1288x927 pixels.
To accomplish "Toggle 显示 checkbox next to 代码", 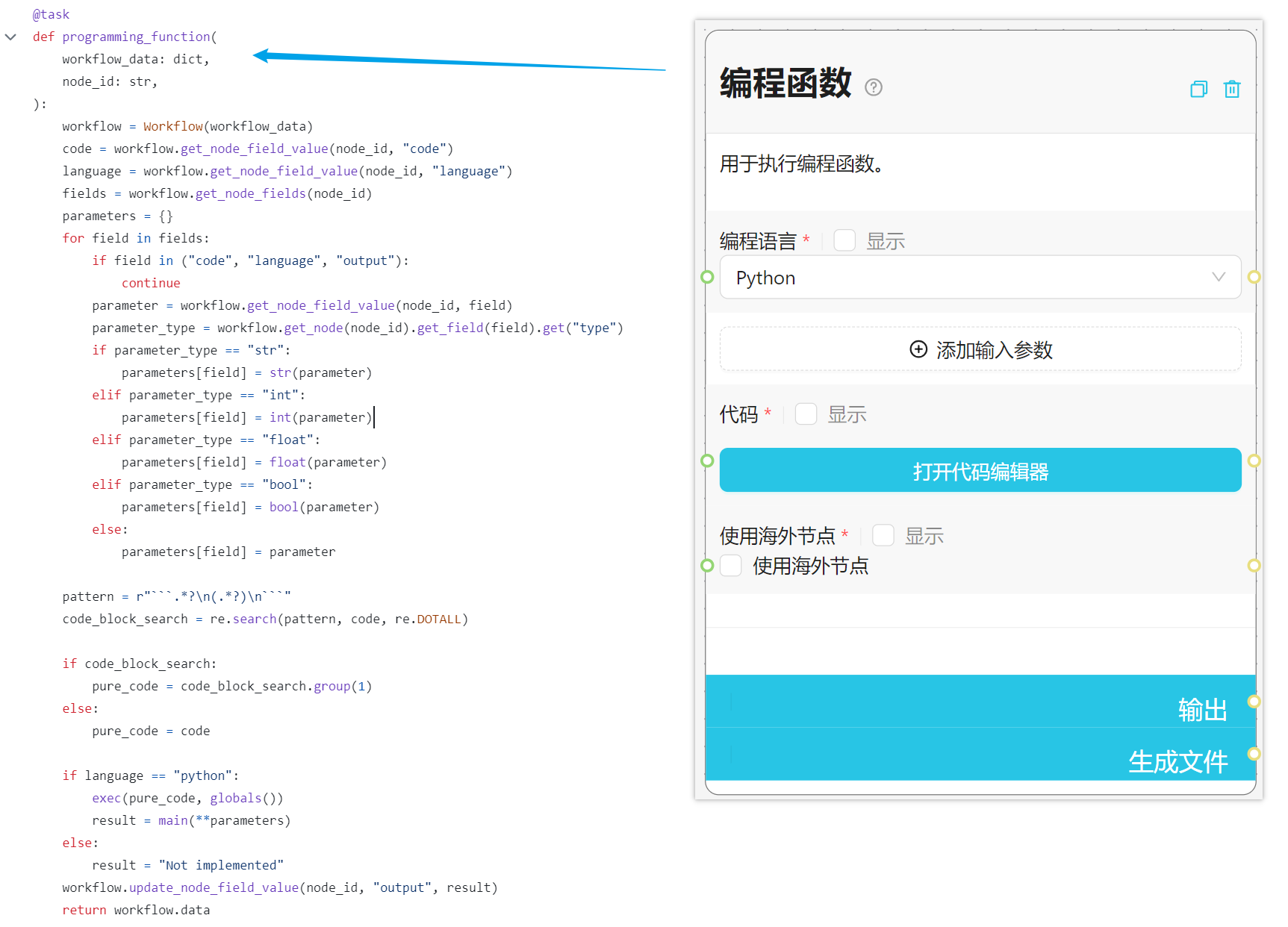I will click(x=806, y=413).
